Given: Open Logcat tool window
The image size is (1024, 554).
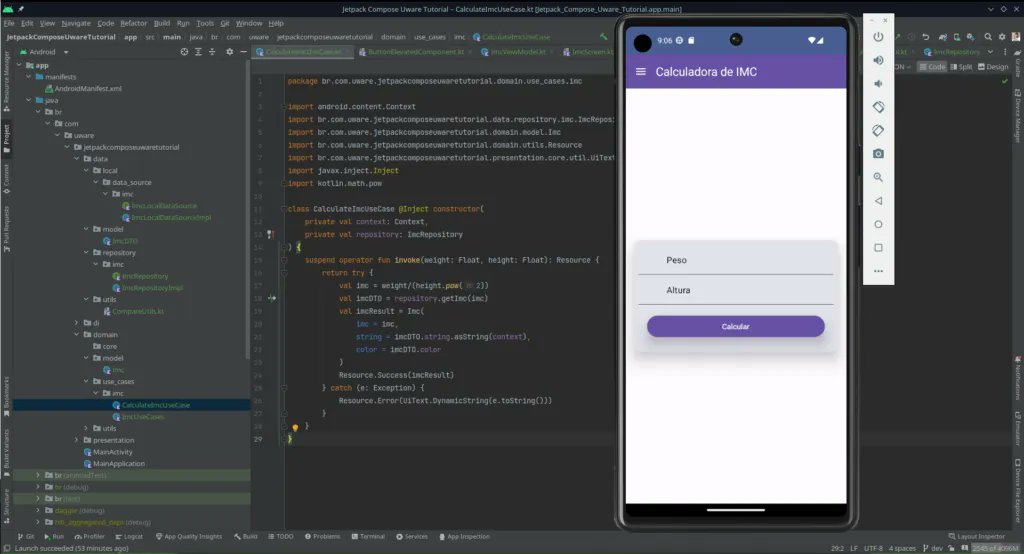Looking at the screenshot, I should [x=129, y=536].
